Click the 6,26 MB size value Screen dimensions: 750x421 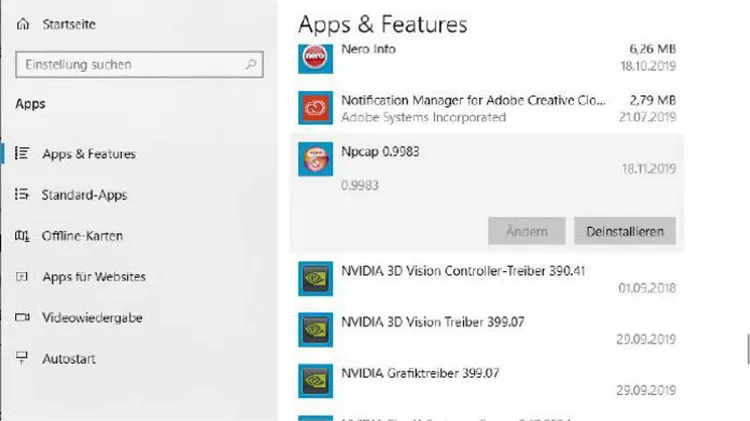652,49
